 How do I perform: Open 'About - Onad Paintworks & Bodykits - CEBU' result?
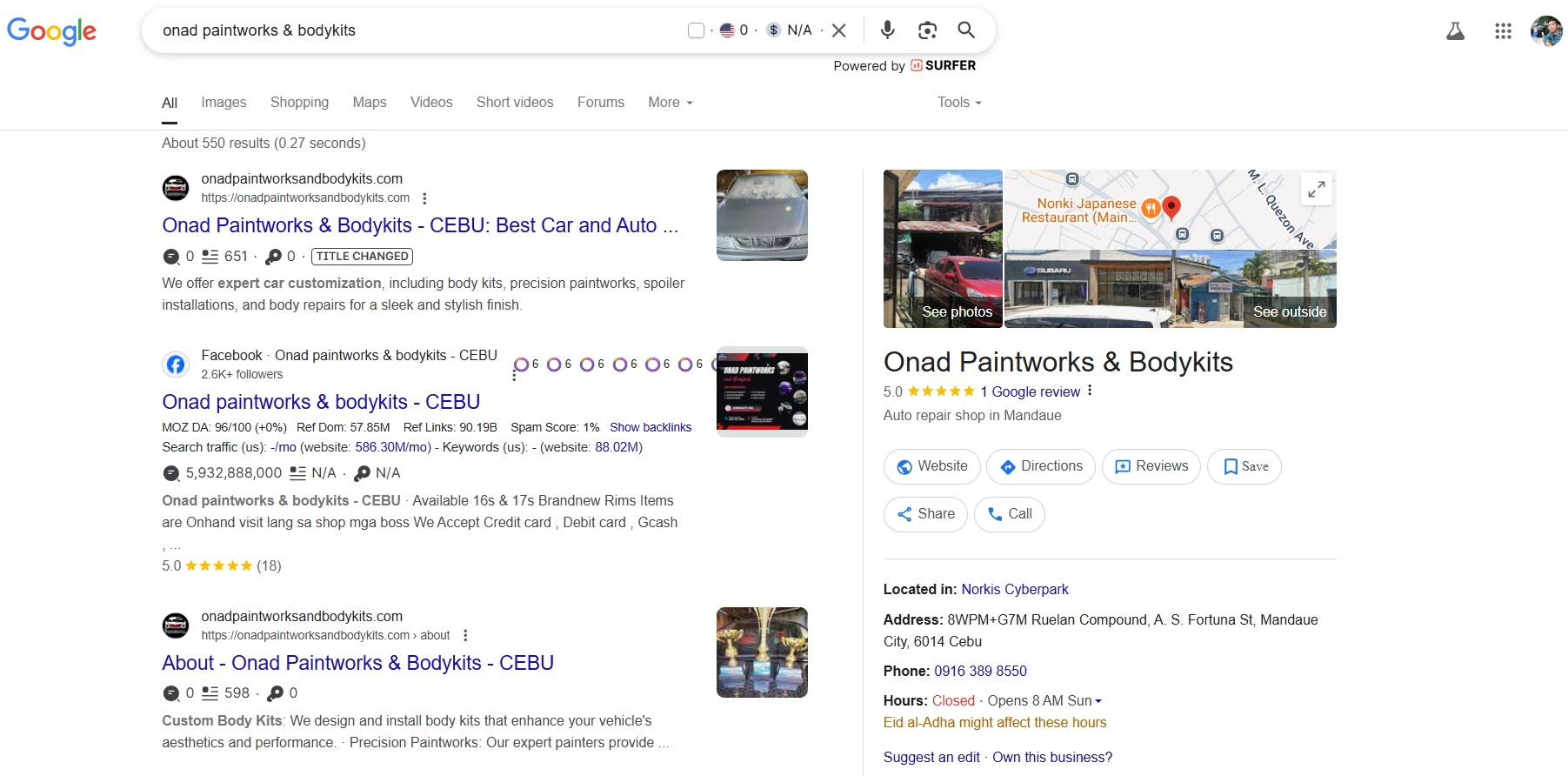[357, 663]
